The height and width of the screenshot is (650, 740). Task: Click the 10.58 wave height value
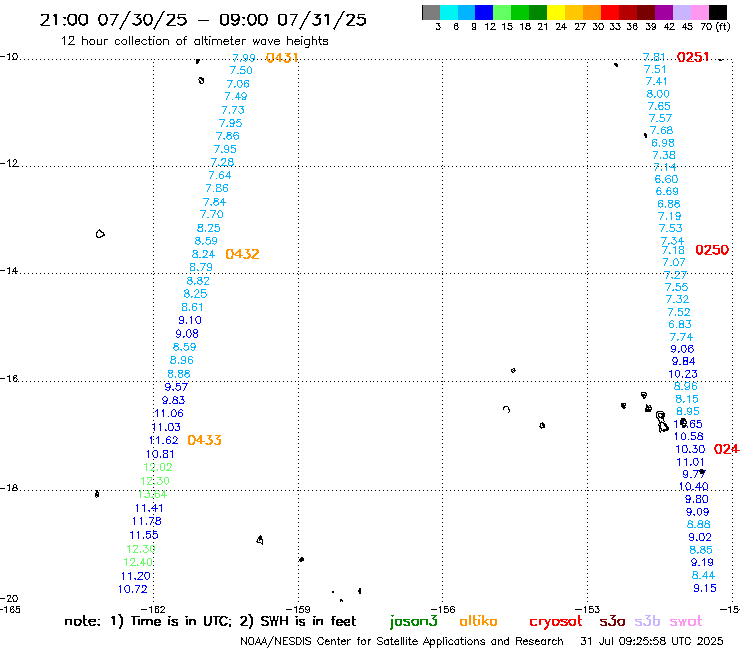click(689, 437)
